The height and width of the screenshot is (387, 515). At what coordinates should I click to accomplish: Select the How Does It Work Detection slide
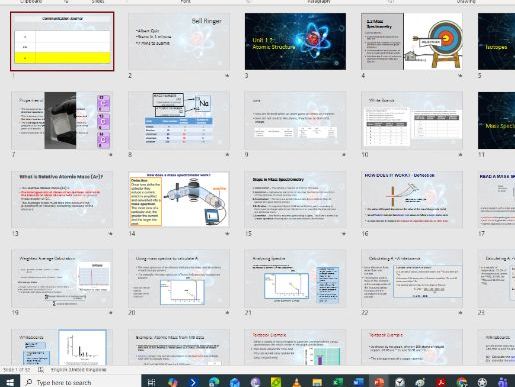412,199
